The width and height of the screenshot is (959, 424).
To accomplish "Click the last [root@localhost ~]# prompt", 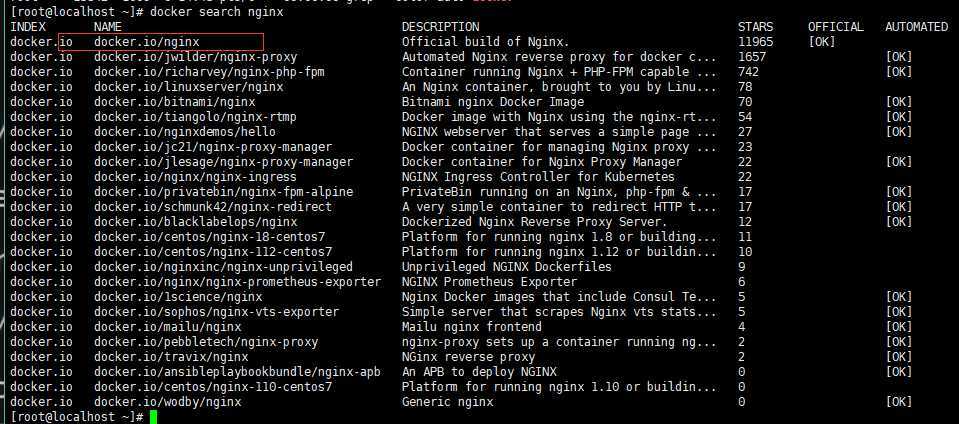I will pos(78,417).
